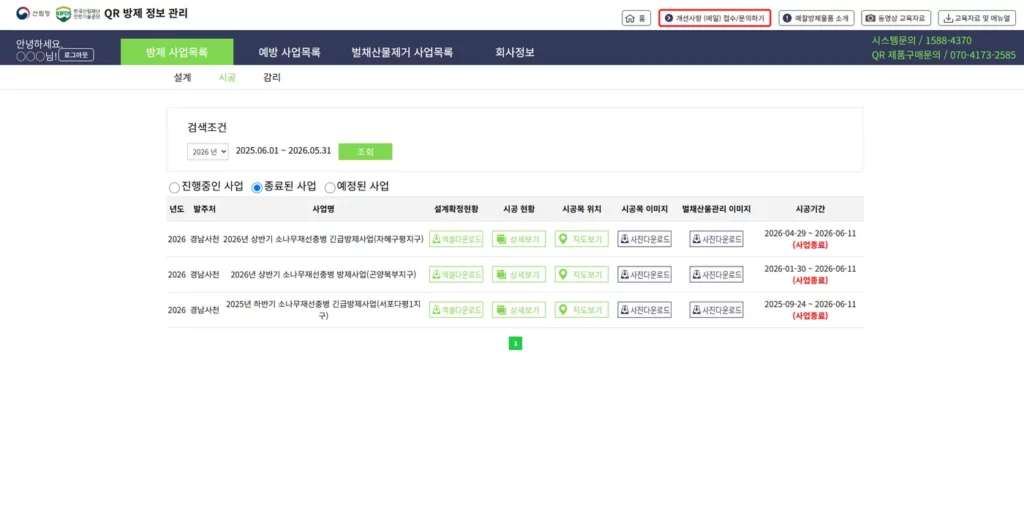Select 종료된 사업 radio button
This screenshot has width=1024, height=511.
[x=257, y=188]
